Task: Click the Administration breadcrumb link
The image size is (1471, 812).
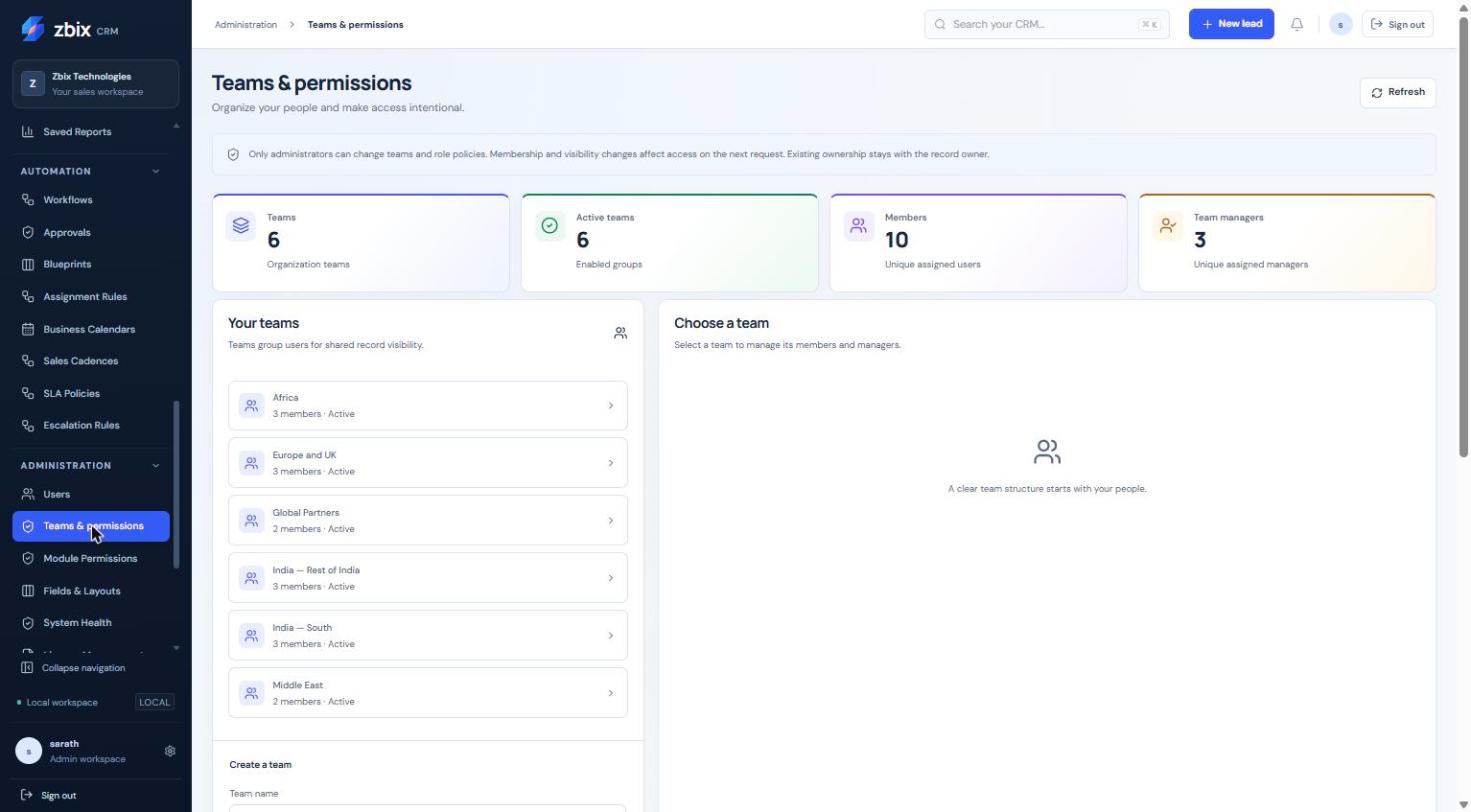Action: (246, 24)
